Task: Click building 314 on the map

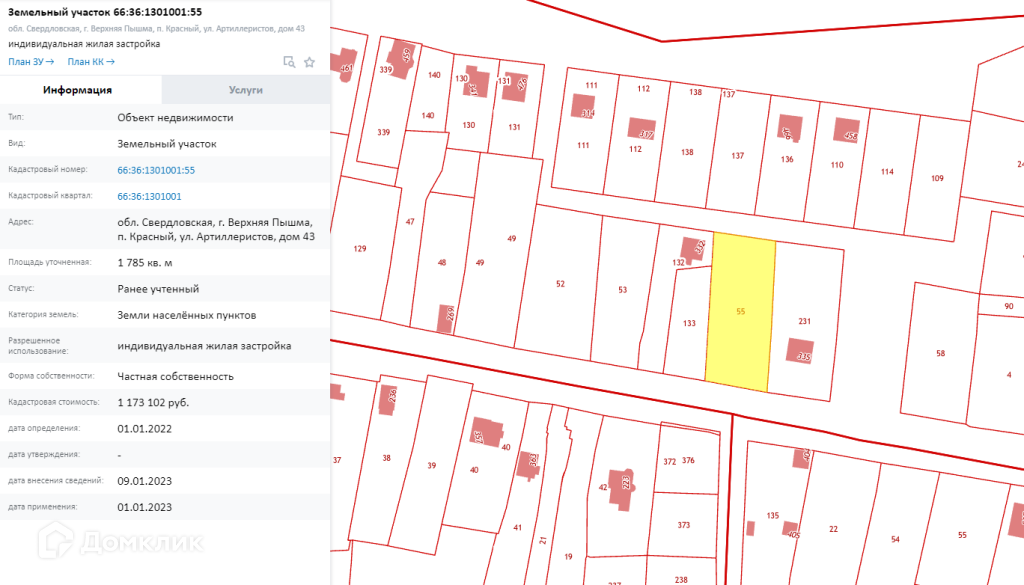Action: click(x=583, y=106)
